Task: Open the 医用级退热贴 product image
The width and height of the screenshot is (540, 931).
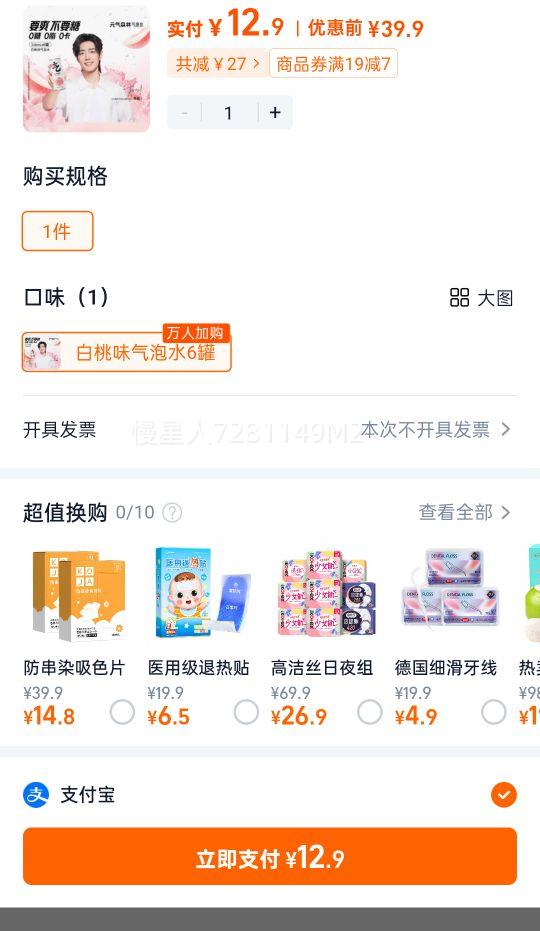Action: point(203,594)
